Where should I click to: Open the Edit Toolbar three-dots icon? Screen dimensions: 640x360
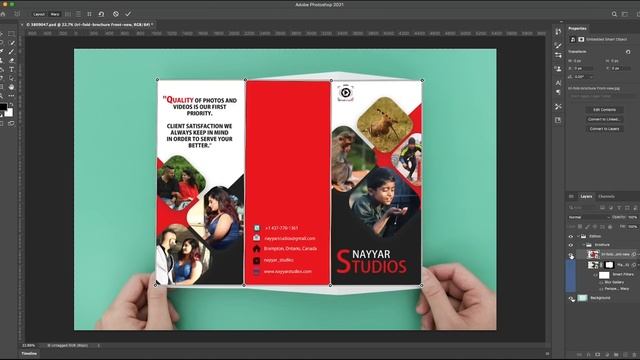pyautogui.click(x=11, y=96)
